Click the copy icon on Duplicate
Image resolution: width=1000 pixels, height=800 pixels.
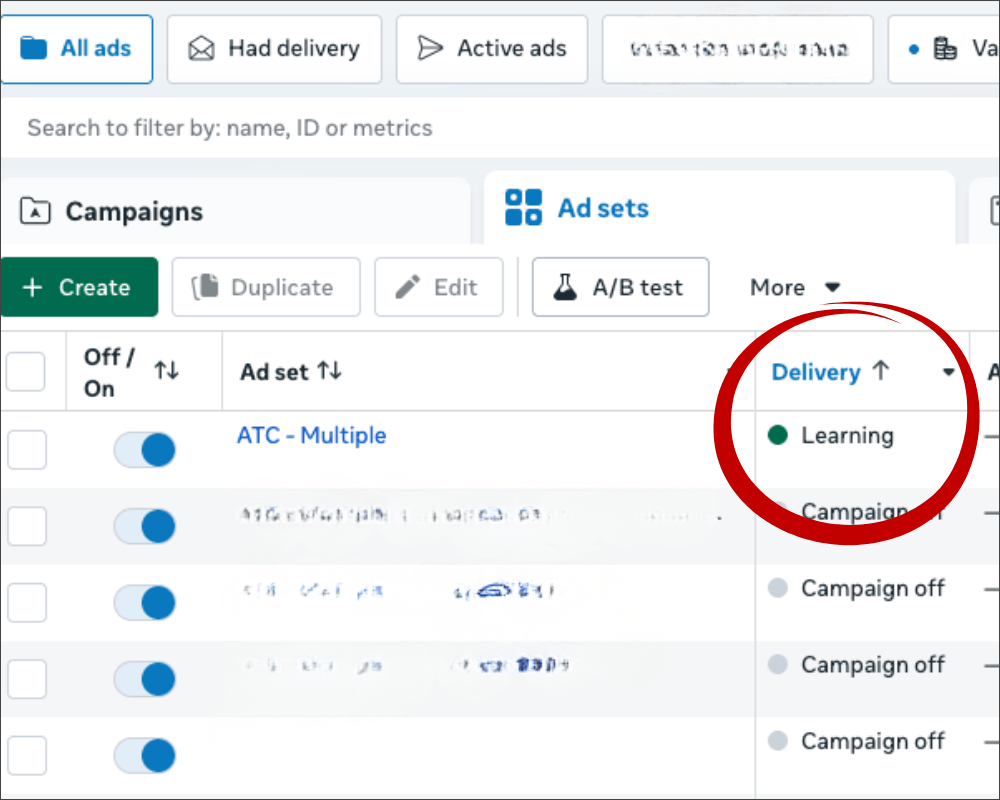pos(205,287)
